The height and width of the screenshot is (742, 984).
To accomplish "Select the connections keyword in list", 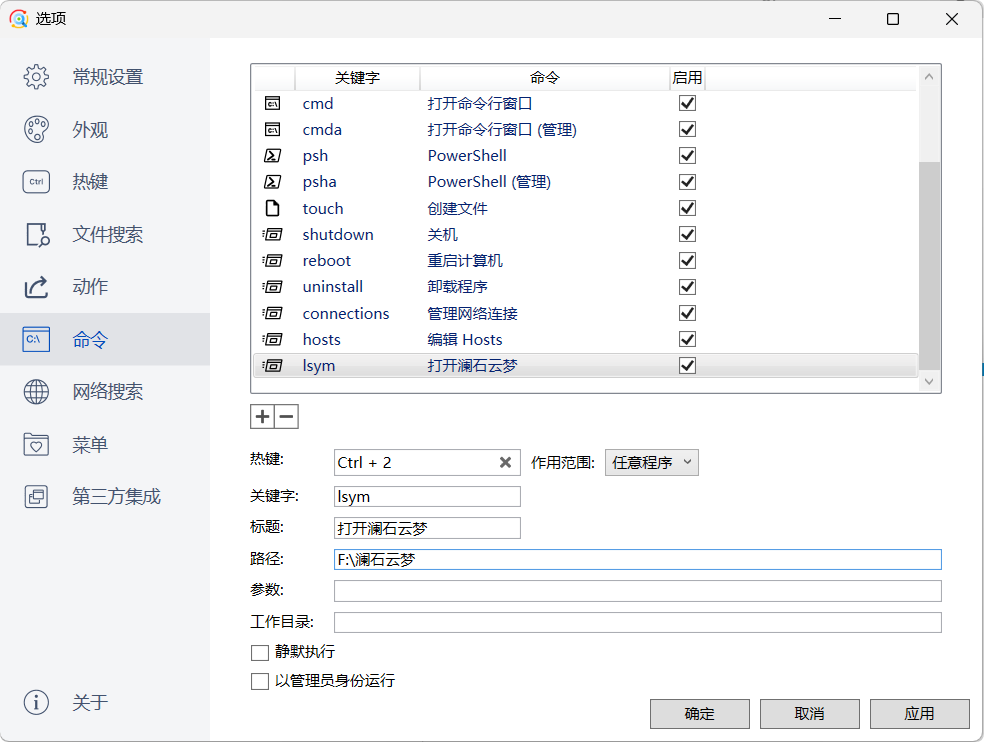I will (x=346, y=313).
